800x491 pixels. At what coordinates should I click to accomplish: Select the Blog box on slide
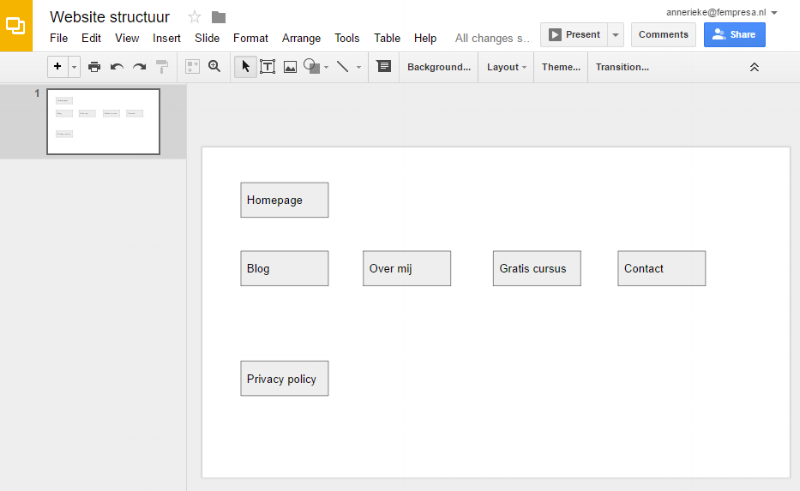[285, 268]
